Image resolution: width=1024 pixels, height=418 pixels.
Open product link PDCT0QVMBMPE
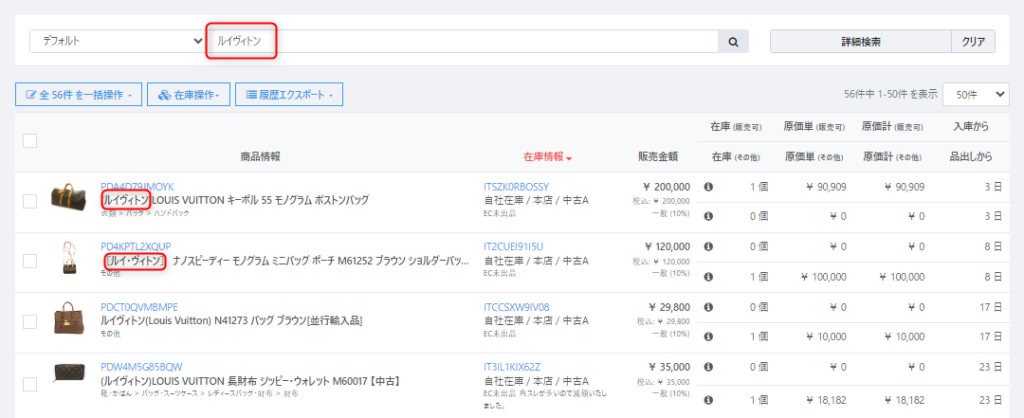(x=139, y=307)
